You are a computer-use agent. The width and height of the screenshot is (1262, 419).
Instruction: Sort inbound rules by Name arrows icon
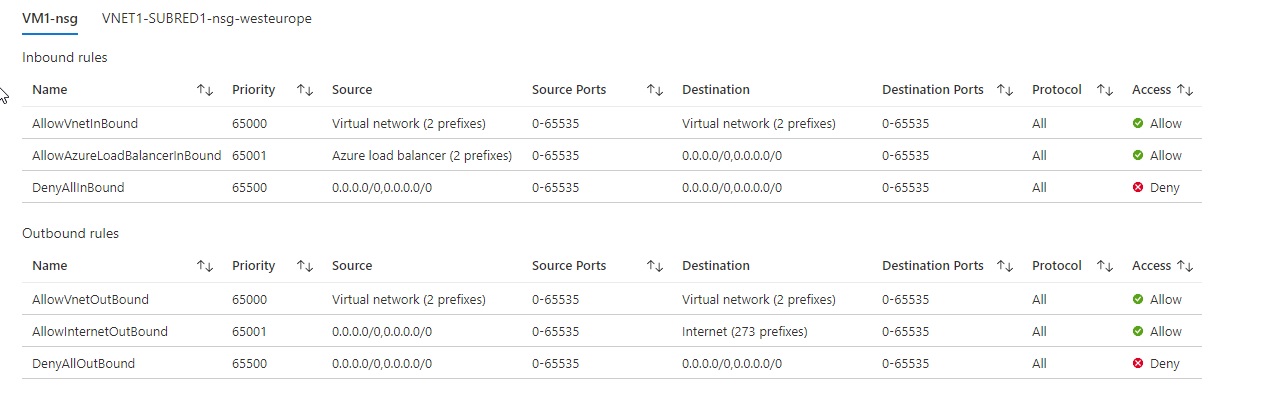[x=205, y=90]
